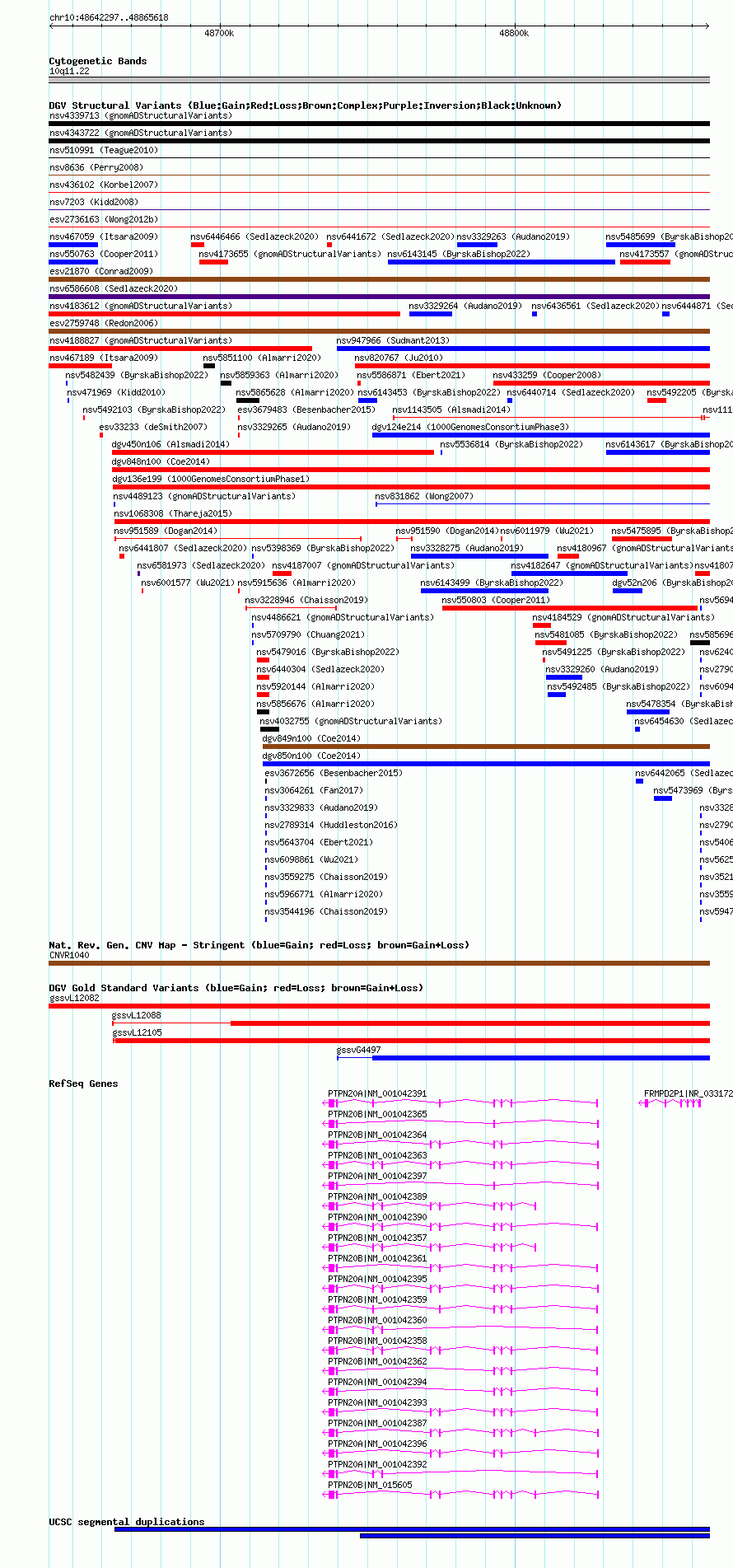The width and height of the screenshot is (733, 1568).
Task: Click the gssvL12082 gold standard variant bar
Action: point(379,1006)
